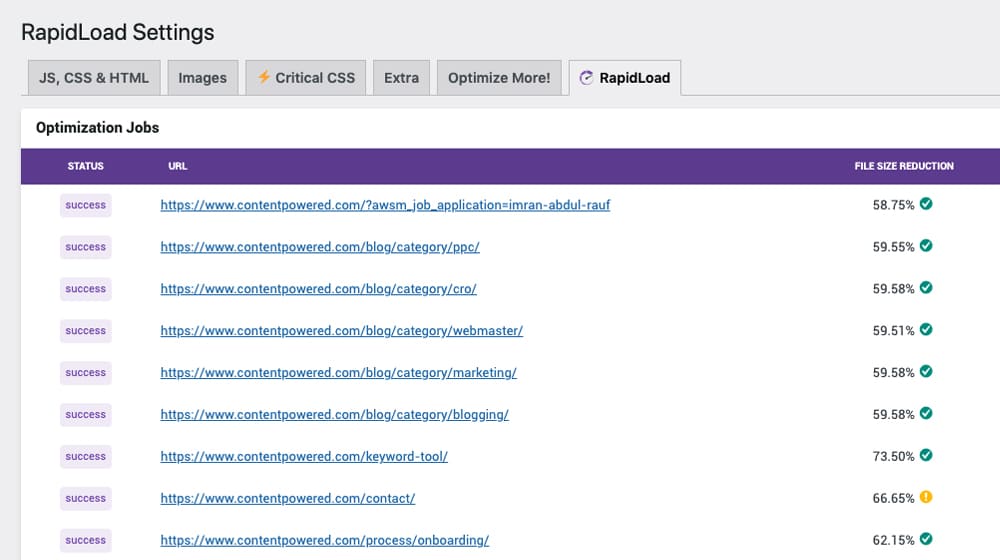
Task: Open the awsm_job_application imran-abdul-rauf link
Action: tap(385, 205)
